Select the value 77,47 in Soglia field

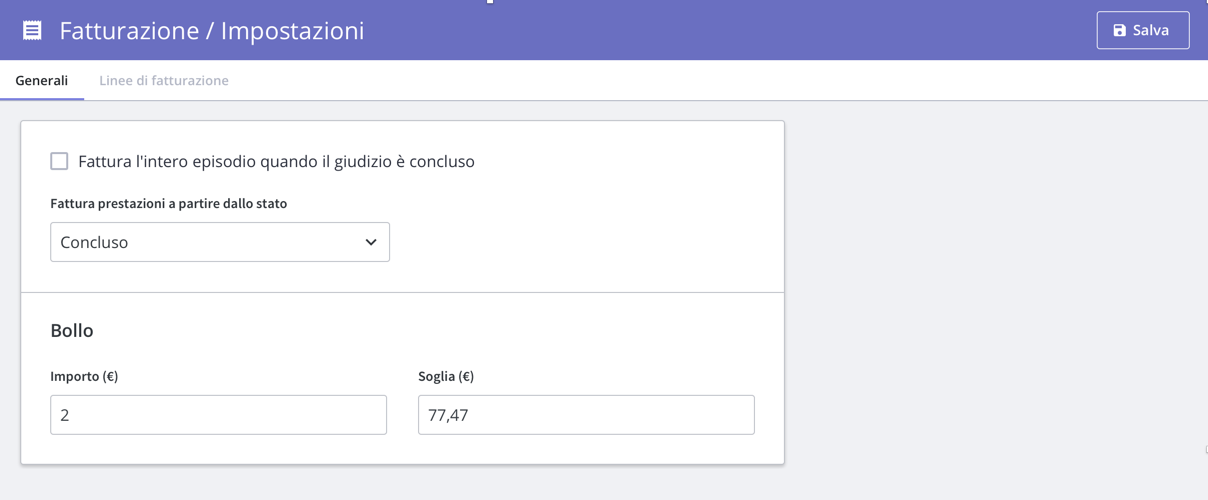(x=448, y=415)
